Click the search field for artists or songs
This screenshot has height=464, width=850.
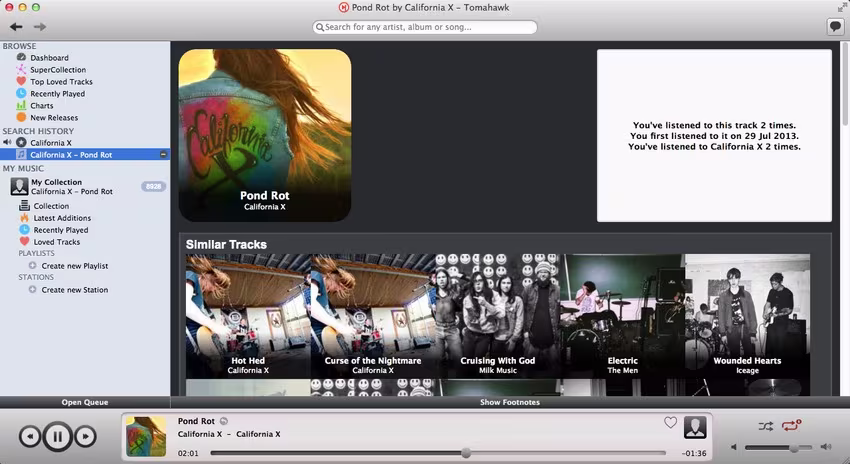point(425,27)
